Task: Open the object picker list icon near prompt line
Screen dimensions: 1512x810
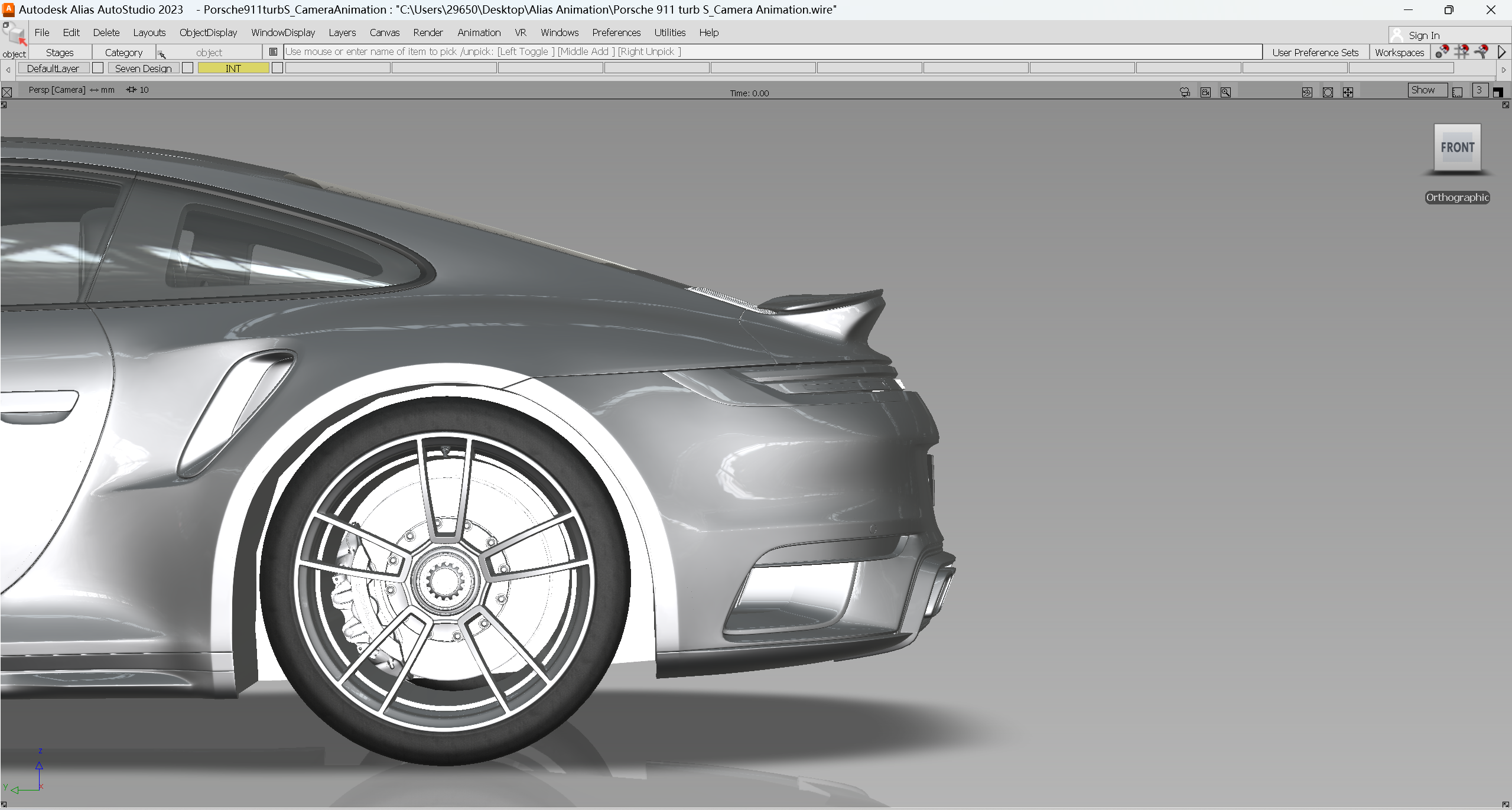Action: click(273, 51)
